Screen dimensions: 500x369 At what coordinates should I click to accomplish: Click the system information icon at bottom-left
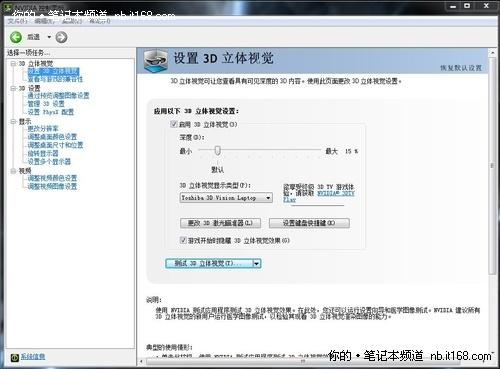(15, 357)
